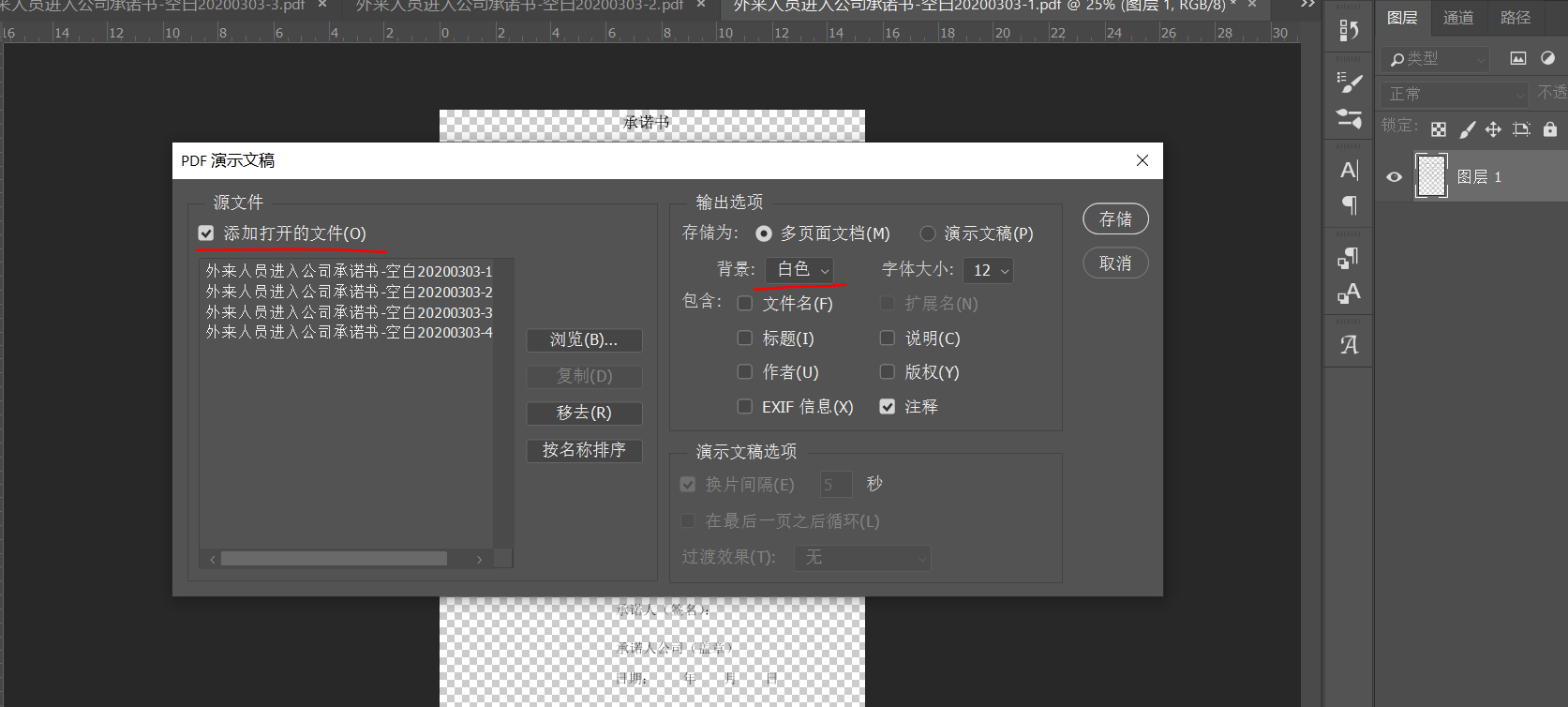Enable the 文件名 checkbox
This screenshot has width=1568, height=707.
745,304
